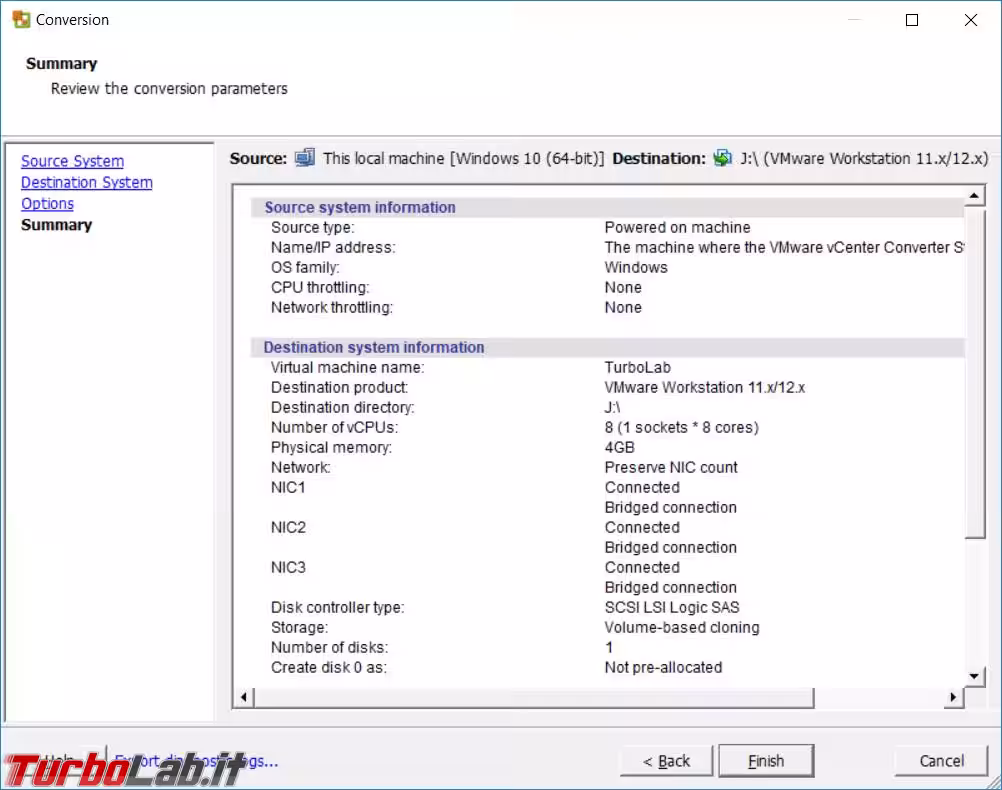1002x790 pixels.
Task: Minimize the Conversion window
Action: coord(855,19)
